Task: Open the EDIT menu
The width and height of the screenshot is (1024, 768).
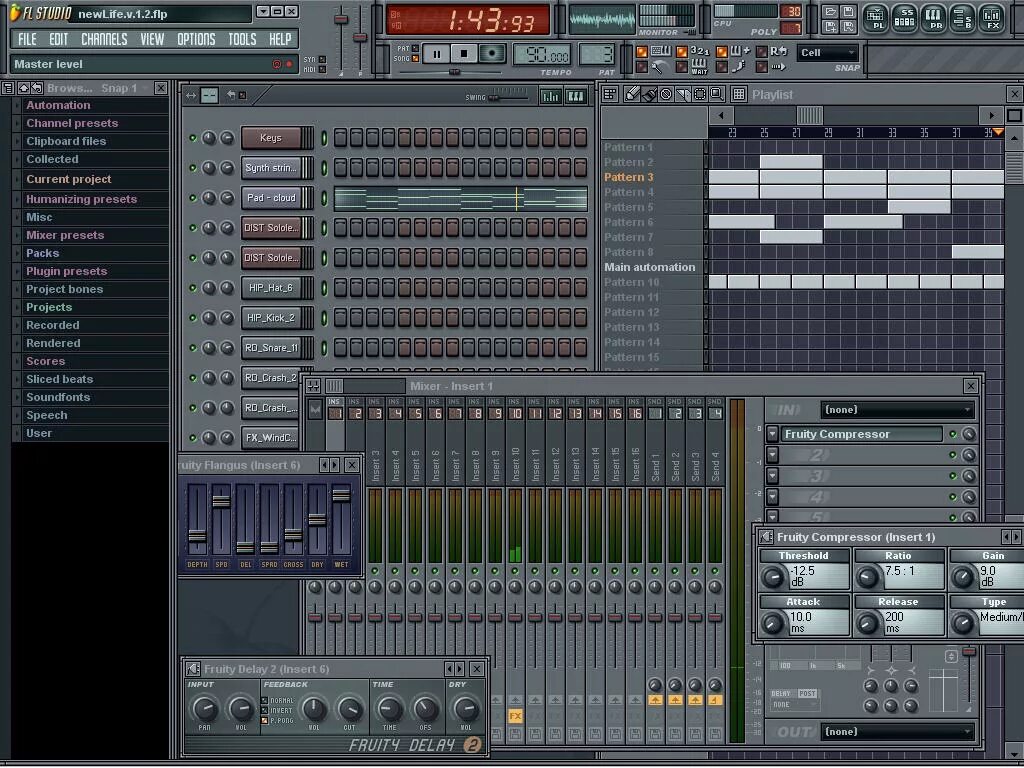Action: (59, 39)
